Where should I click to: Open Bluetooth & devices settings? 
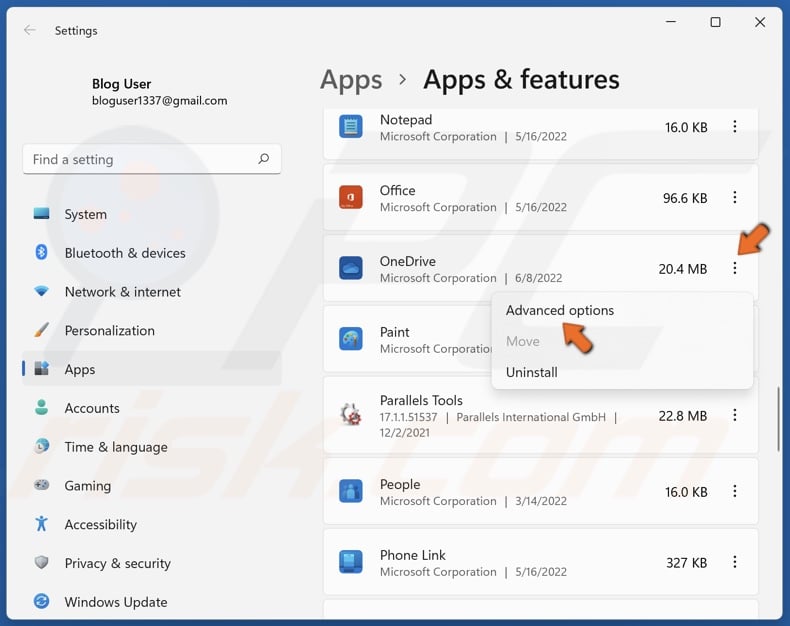pyautogui.click(x=151, y=253)
